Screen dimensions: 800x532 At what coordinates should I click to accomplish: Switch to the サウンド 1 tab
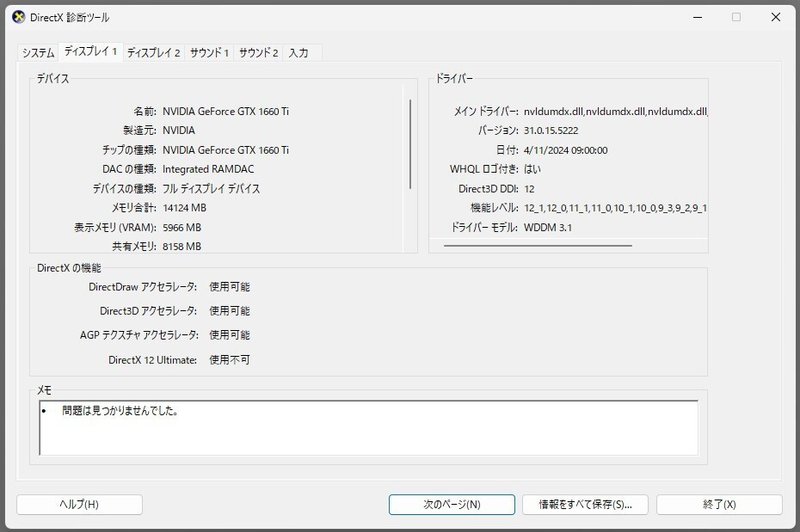[209, 53]
